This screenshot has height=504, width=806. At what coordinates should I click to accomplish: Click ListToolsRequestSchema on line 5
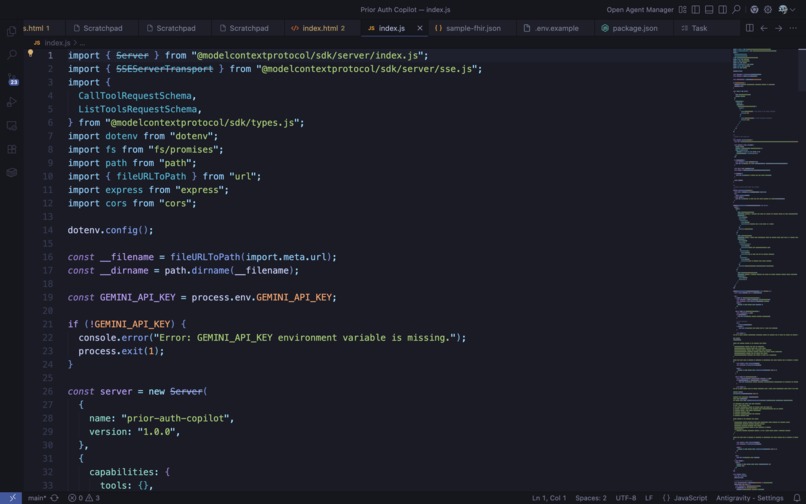tap(138, 109)
